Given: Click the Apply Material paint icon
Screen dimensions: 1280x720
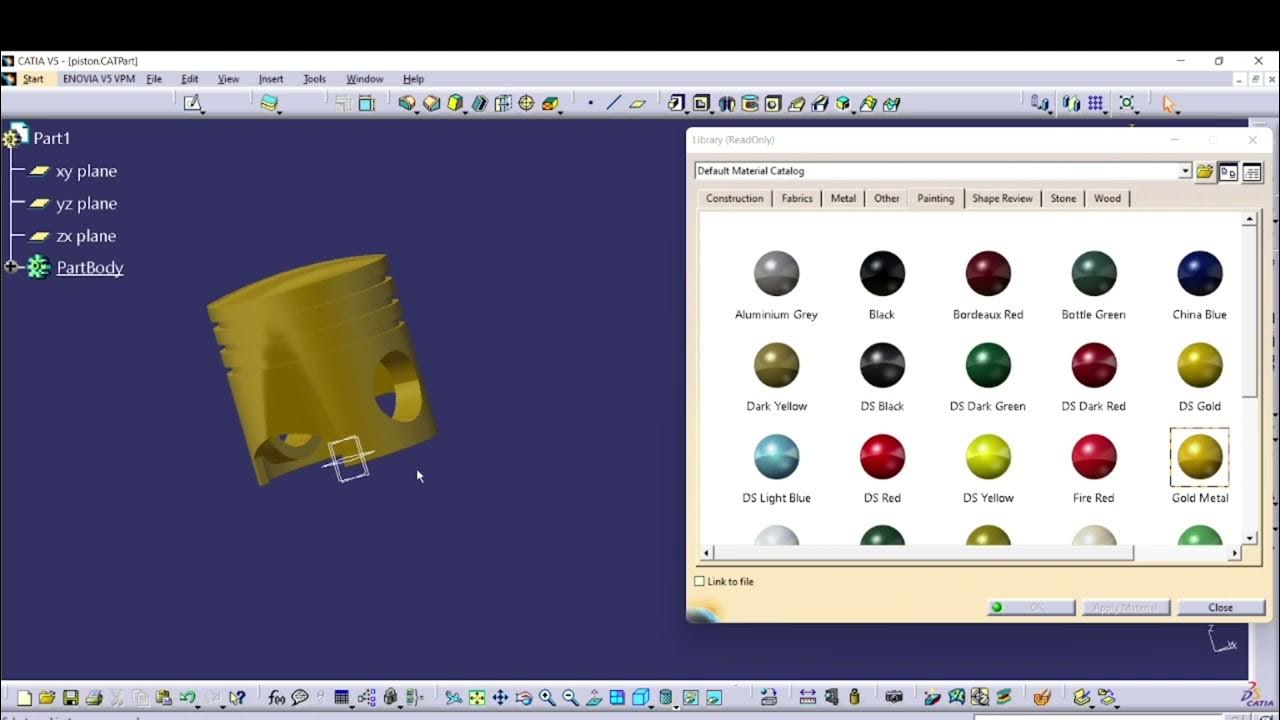Looking at the screenshot, I should click(x=1042, y=698).
